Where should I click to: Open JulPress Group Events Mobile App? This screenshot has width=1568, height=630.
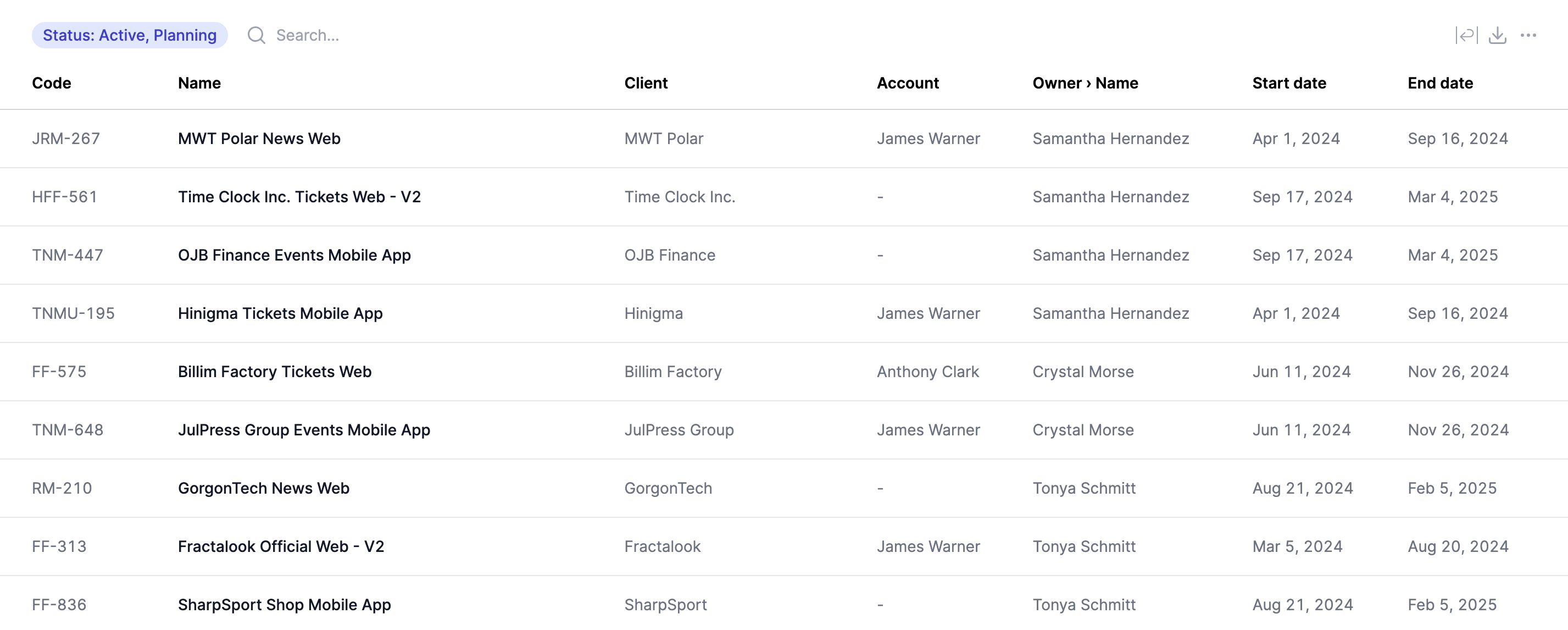(304, 430)
